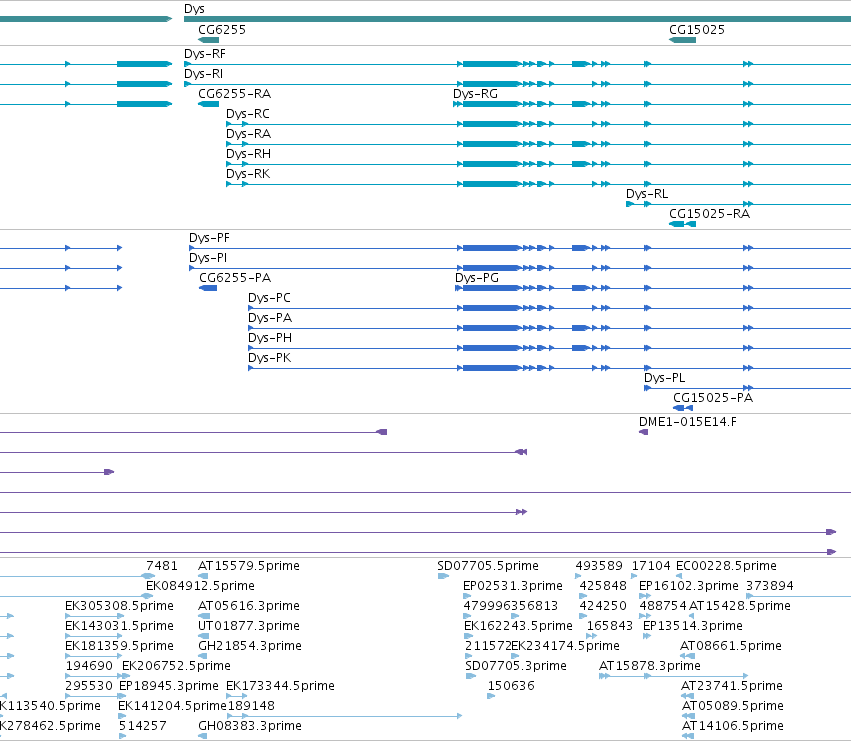Open the AT15579.5prime EST label

point(249,566)
